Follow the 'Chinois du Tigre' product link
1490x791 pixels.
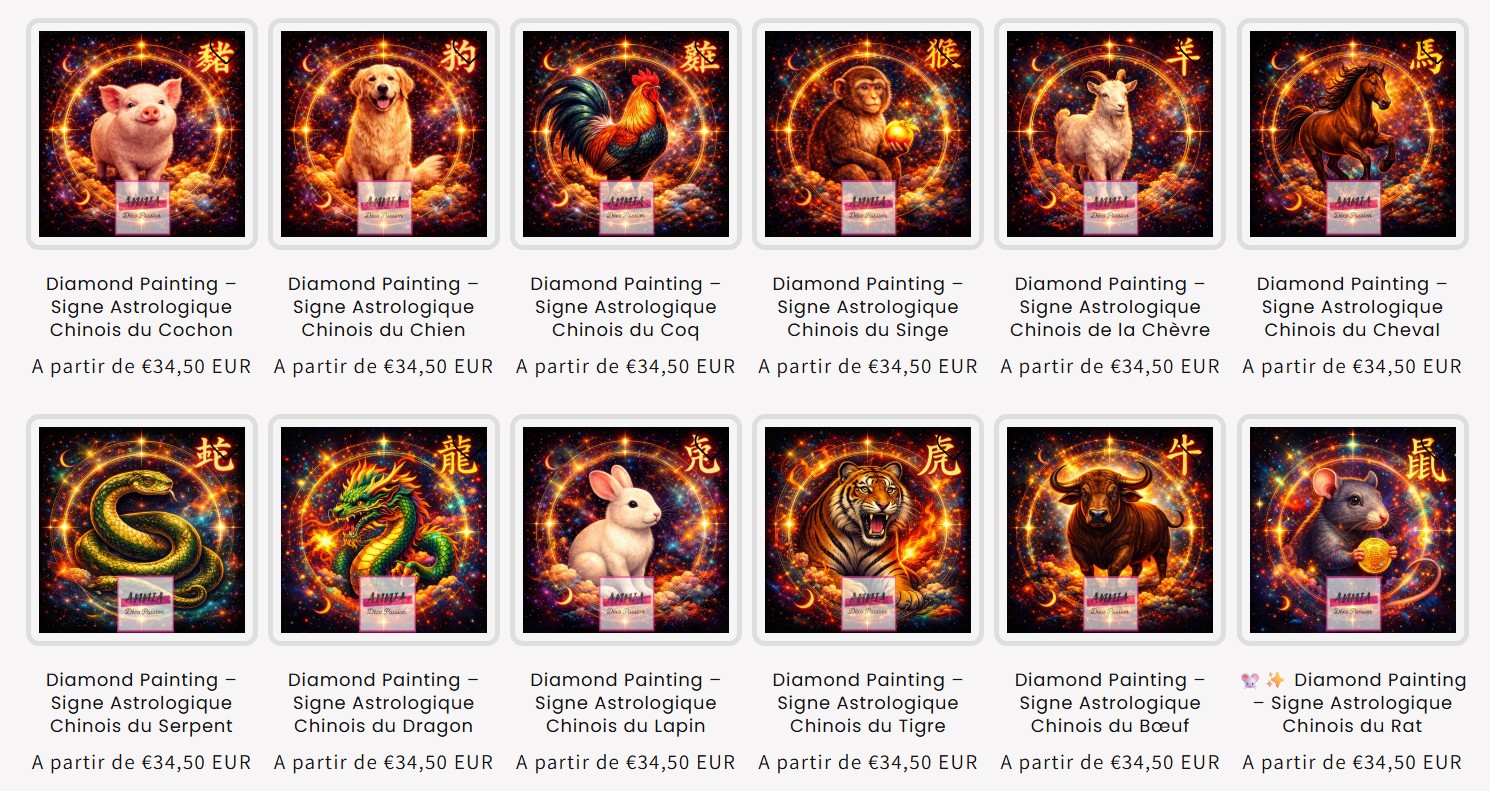pos(868,703)
